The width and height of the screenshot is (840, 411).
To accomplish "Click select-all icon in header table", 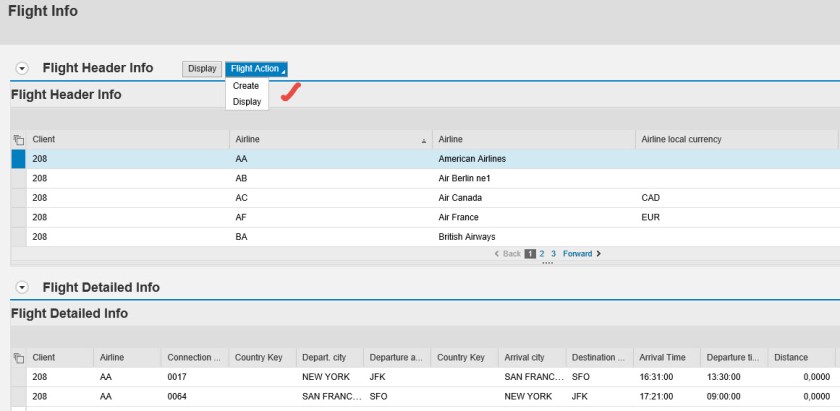I will pyautogui.click(x=18, y=140).
